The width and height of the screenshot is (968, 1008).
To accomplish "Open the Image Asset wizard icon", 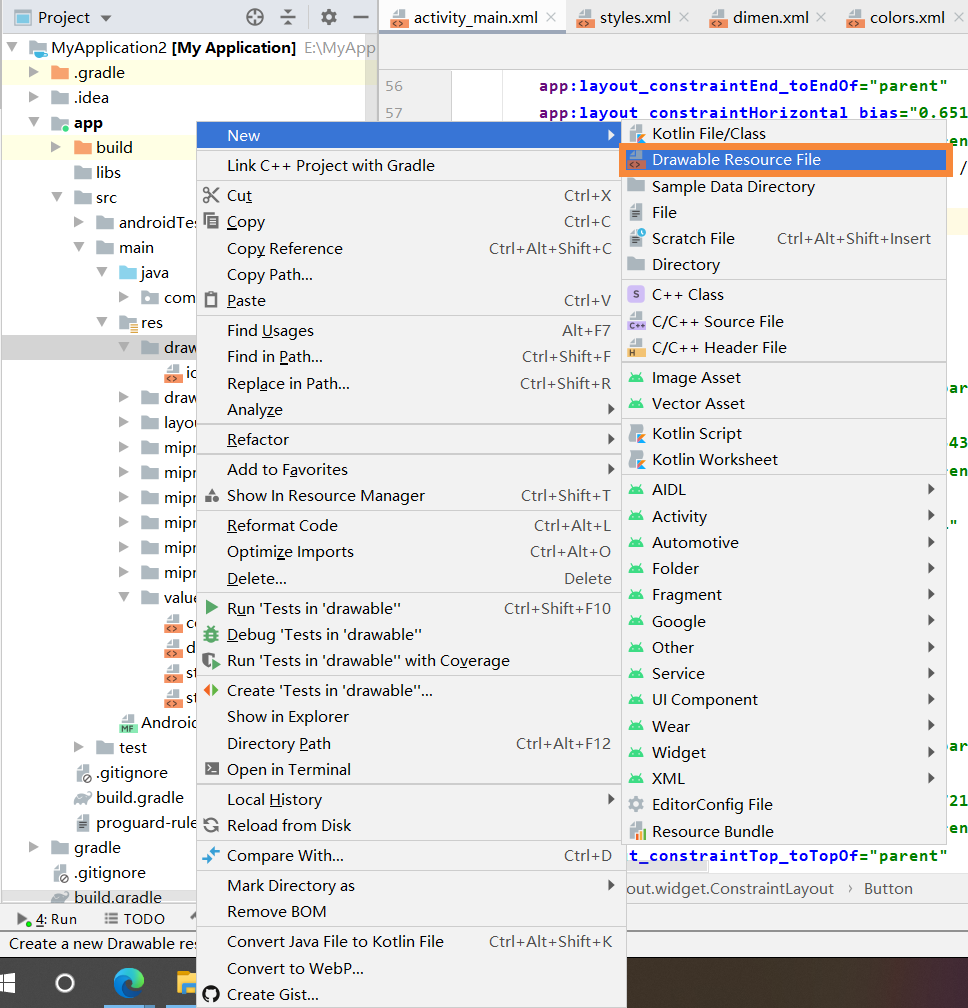I will click(634, 377).
